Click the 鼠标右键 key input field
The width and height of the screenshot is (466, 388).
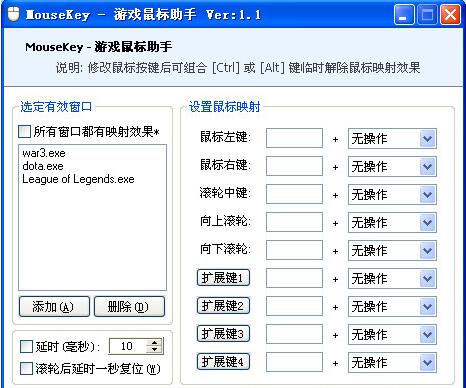pyautogui.click(x=294, y=166)
